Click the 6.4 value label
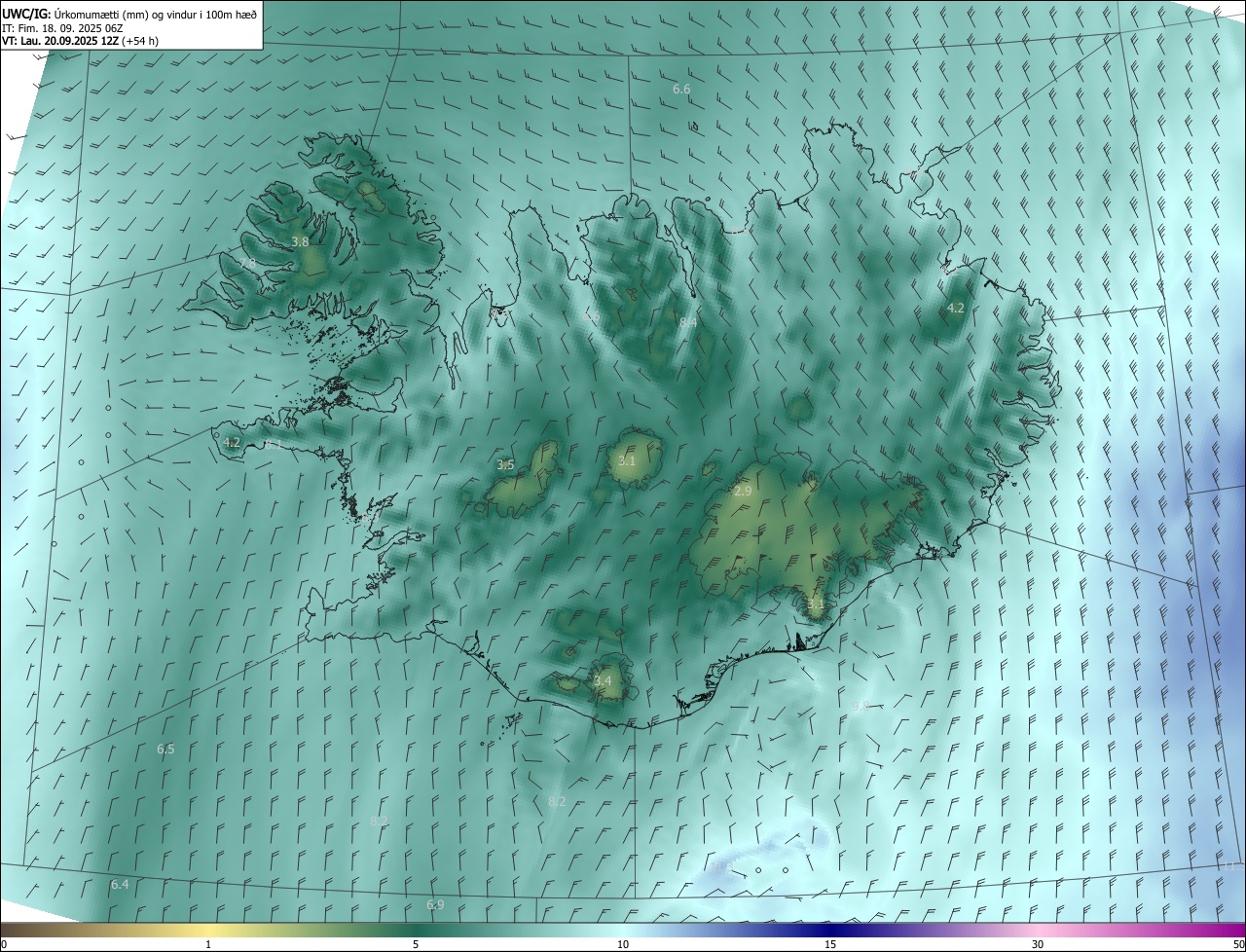The image size is (1246, 952). [120, 885]
